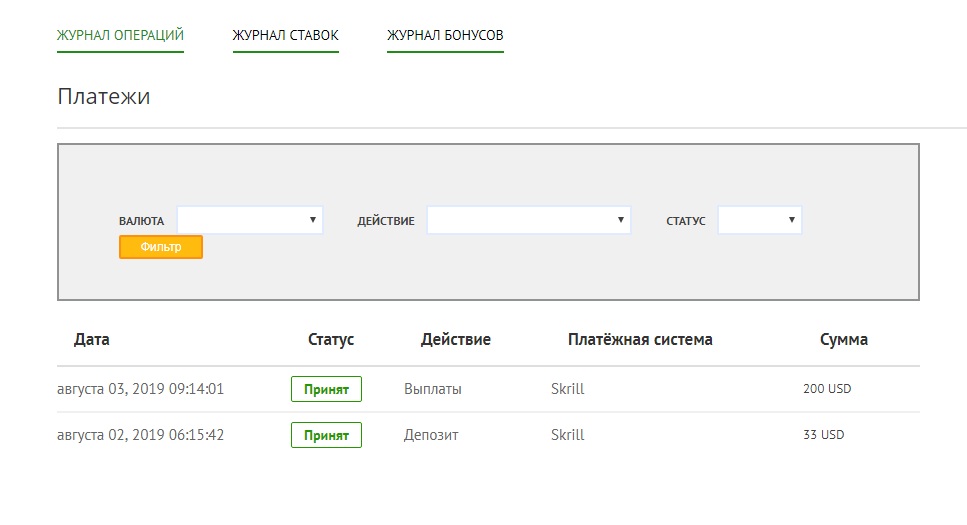Click the Сумма column header
This screenshot has width=967, height=525.
(x=843, y=340)
